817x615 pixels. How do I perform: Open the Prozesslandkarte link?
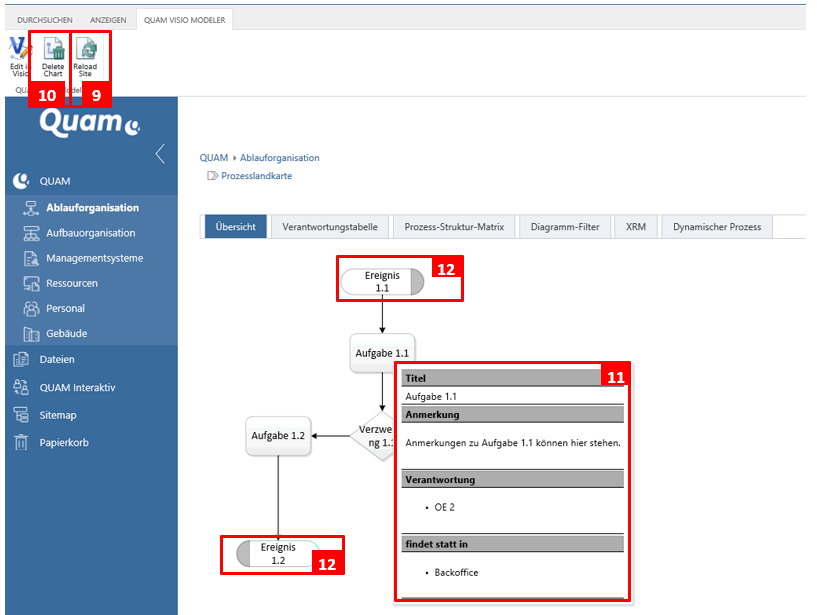click(260, 175)
